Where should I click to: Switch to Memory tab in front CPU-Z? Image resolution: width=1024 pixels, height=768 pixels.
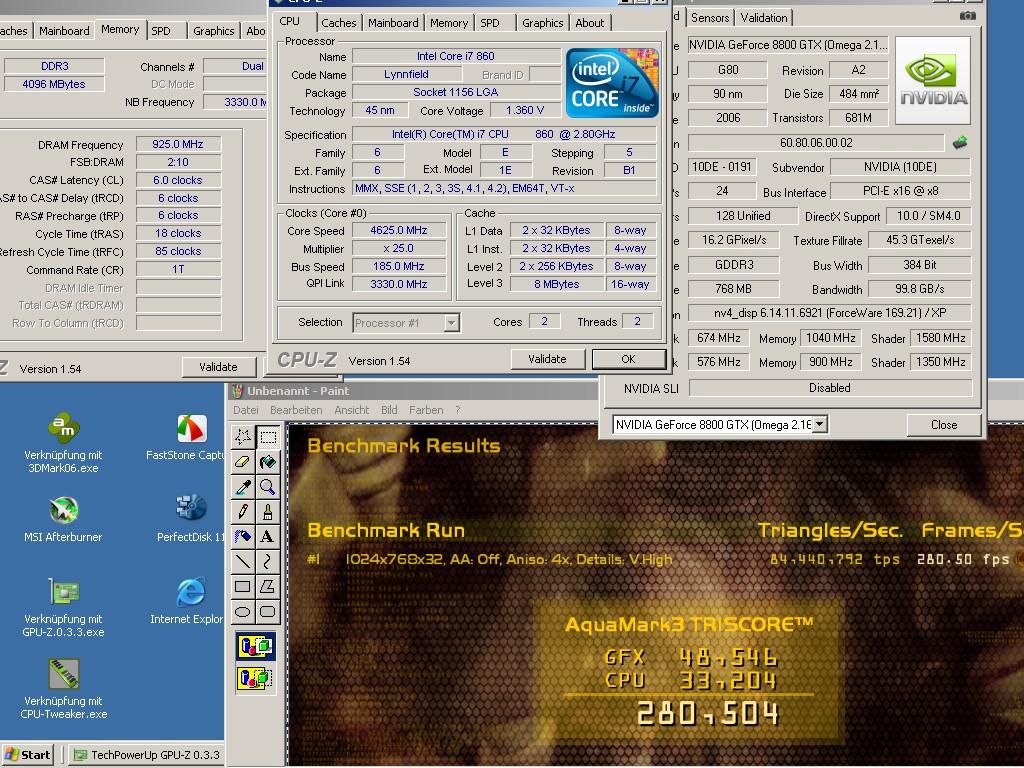pyautogui.click(x=449, y=23)
